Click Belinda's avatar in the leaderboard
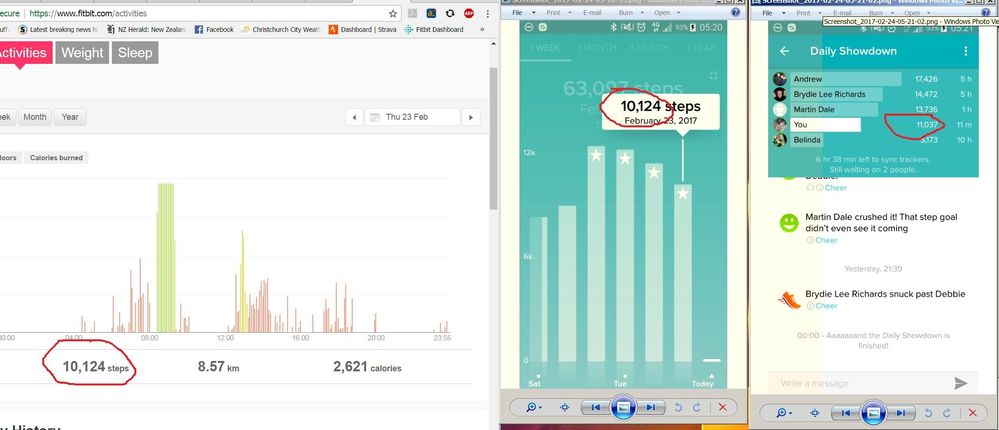This screenshot has height=430, width=999. (780, 140)
